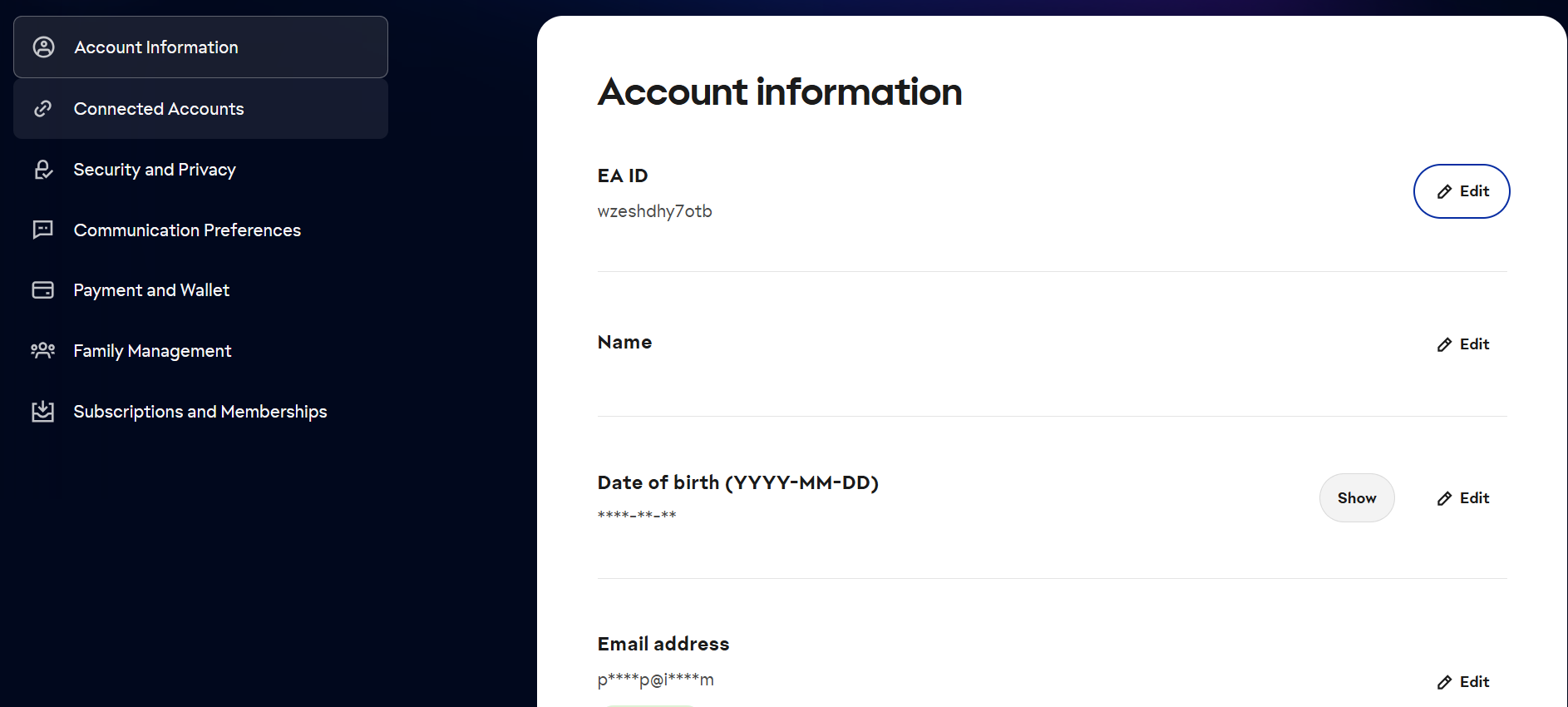This screenshot has height=707, width=1568.
Task: View Subscriptions and Memberships
Action: pos(200,412)
